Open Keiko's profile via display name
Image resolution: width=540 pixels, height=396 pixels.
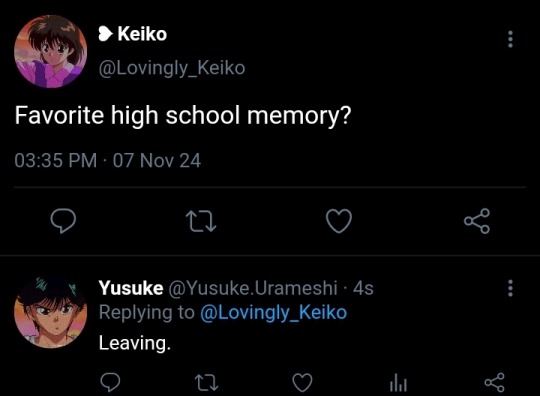coord(142,34)
